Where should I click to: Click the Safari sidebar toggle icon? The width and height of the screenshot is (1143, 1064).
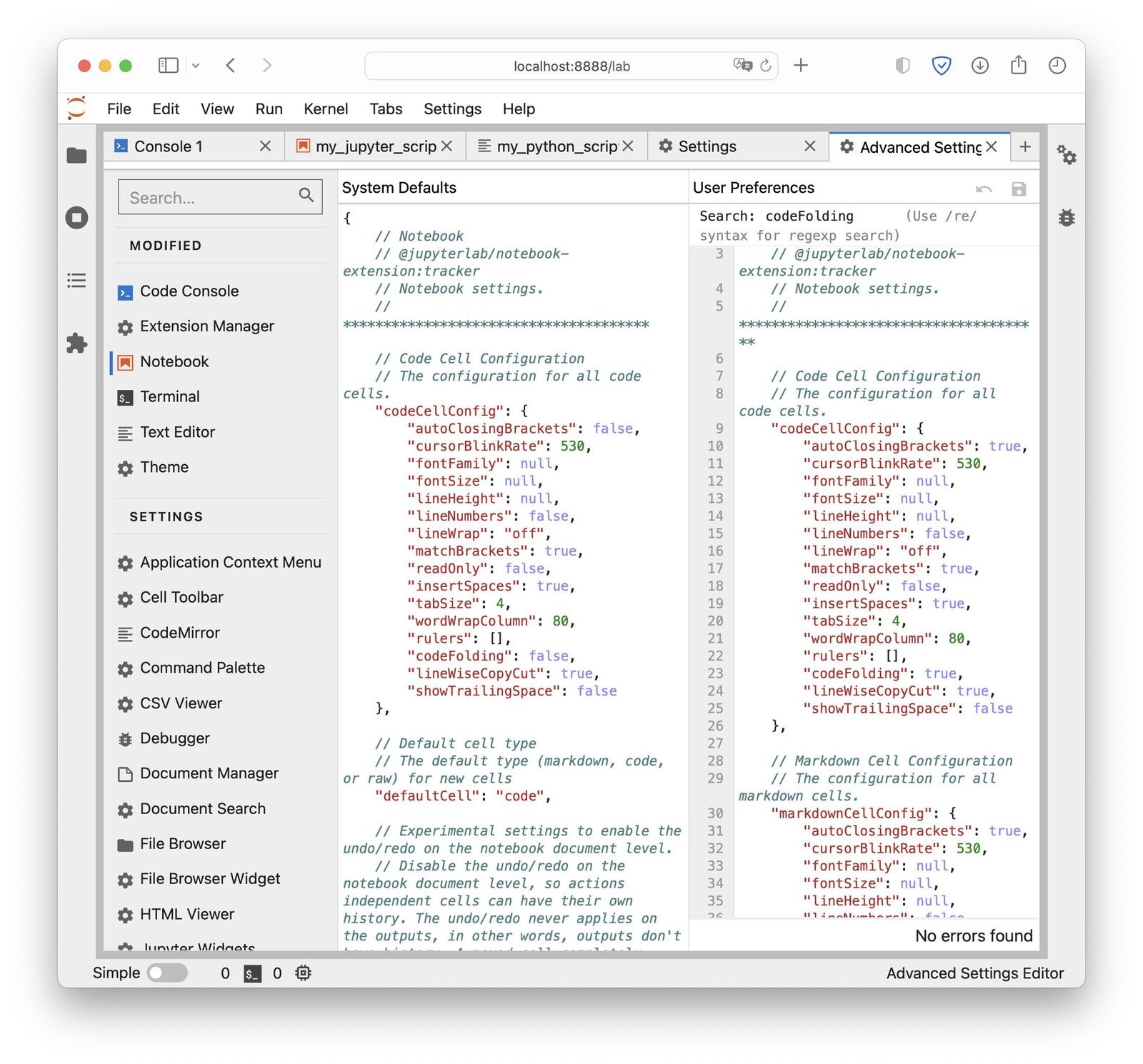click(168, 66)
